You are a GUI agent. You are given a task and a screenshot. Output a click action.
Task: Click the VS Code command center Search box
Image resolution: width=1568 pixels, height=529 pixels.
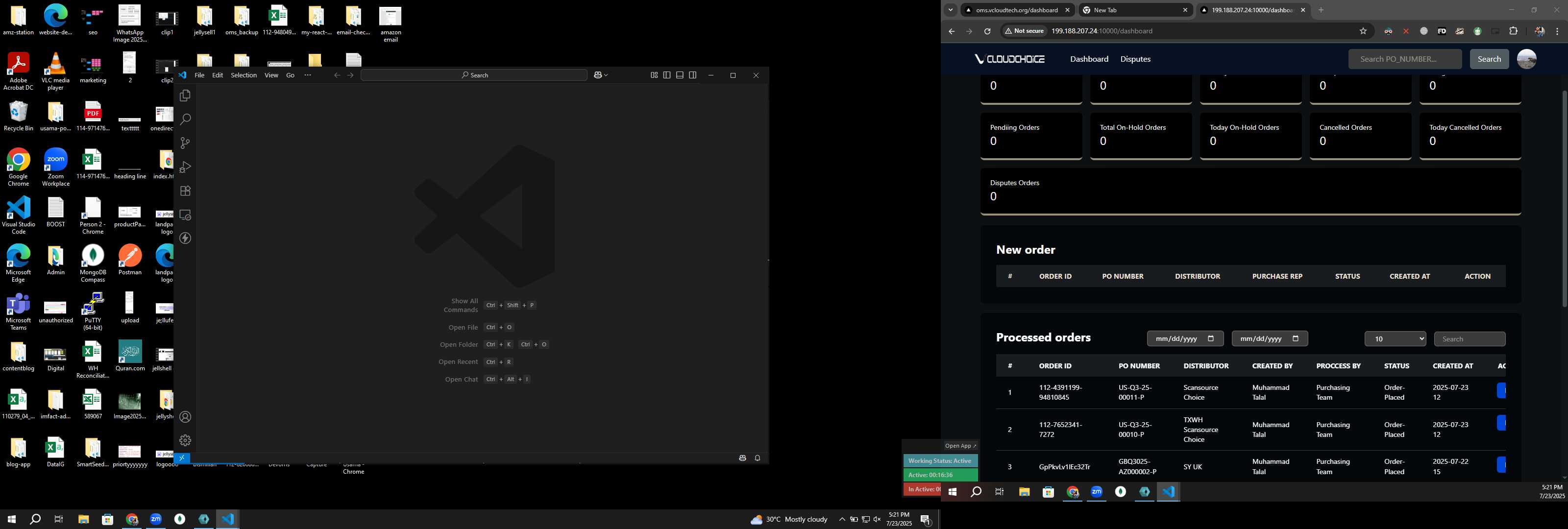(x=473, y=75)
